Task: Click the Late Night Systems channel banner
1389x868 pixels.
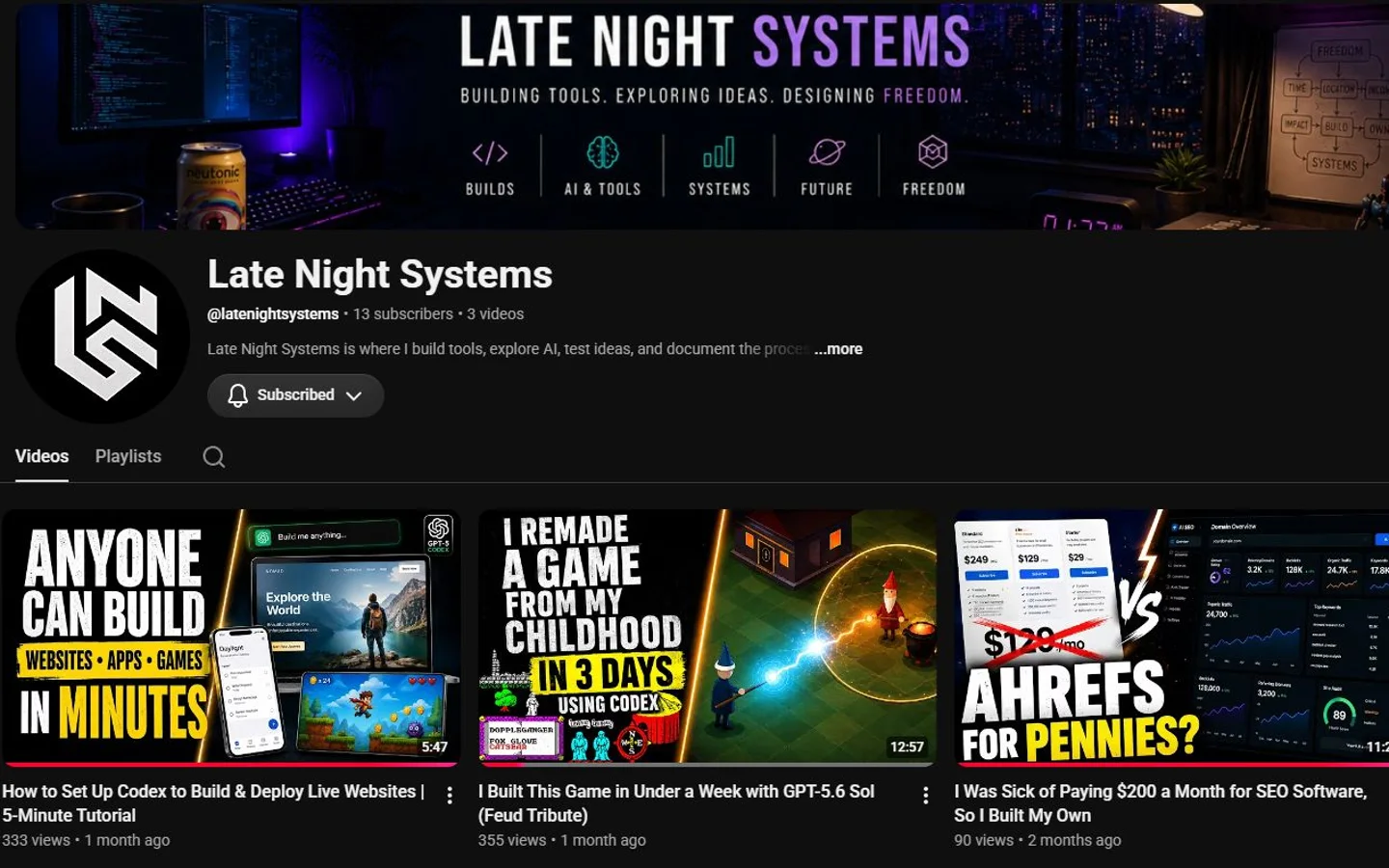Action: pyautogui.click(x=701, y=116)
